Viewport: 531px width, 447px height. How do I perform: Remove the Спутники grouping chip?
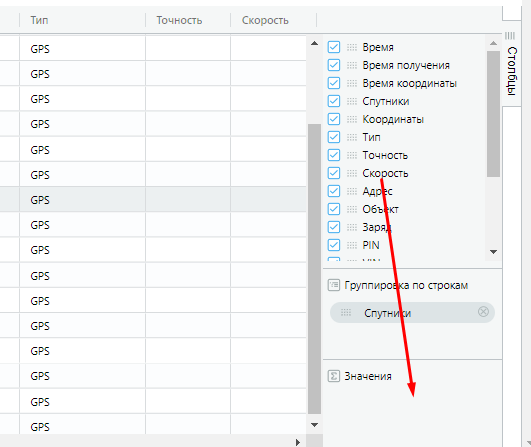[x=483, y=312]
